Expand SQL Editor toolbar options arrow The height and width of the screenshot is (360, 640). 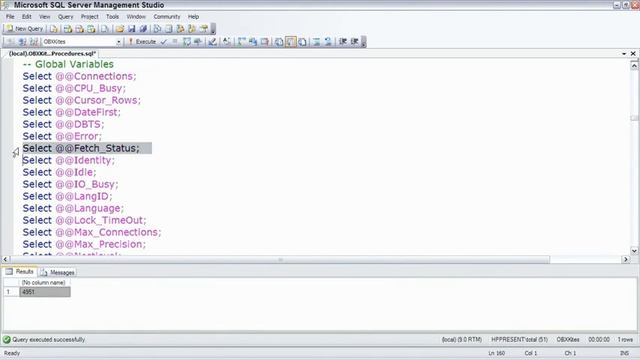click(363, 42)
